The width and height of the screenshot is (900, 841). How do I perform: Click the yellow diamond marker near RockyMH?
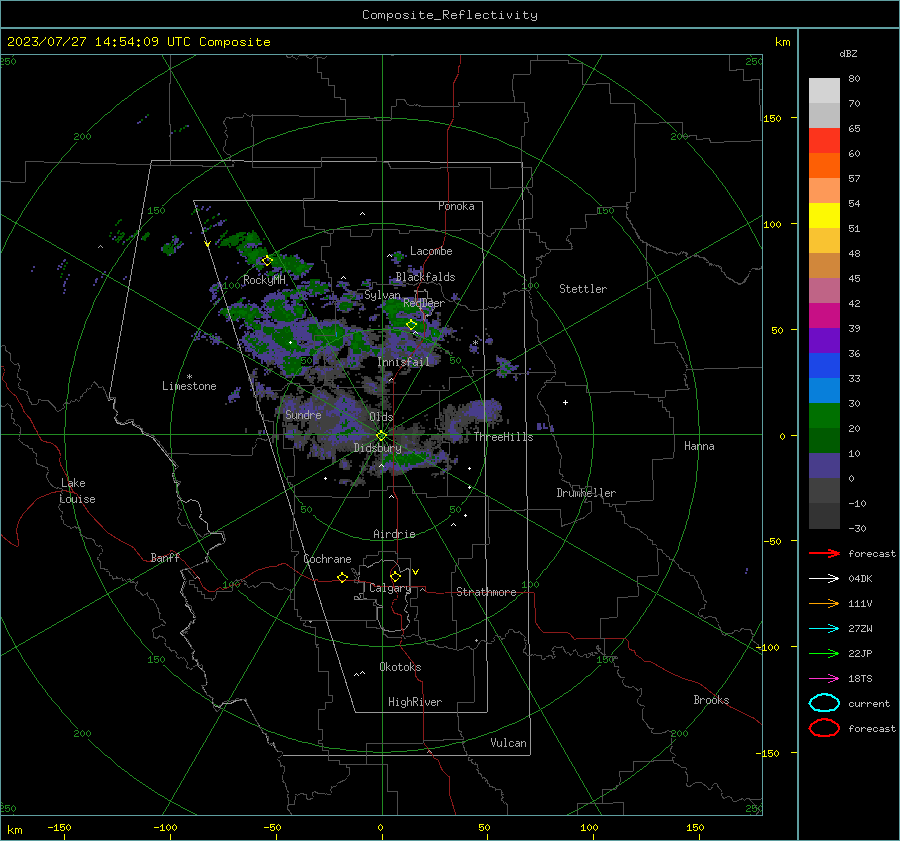[x=267, y=261]
